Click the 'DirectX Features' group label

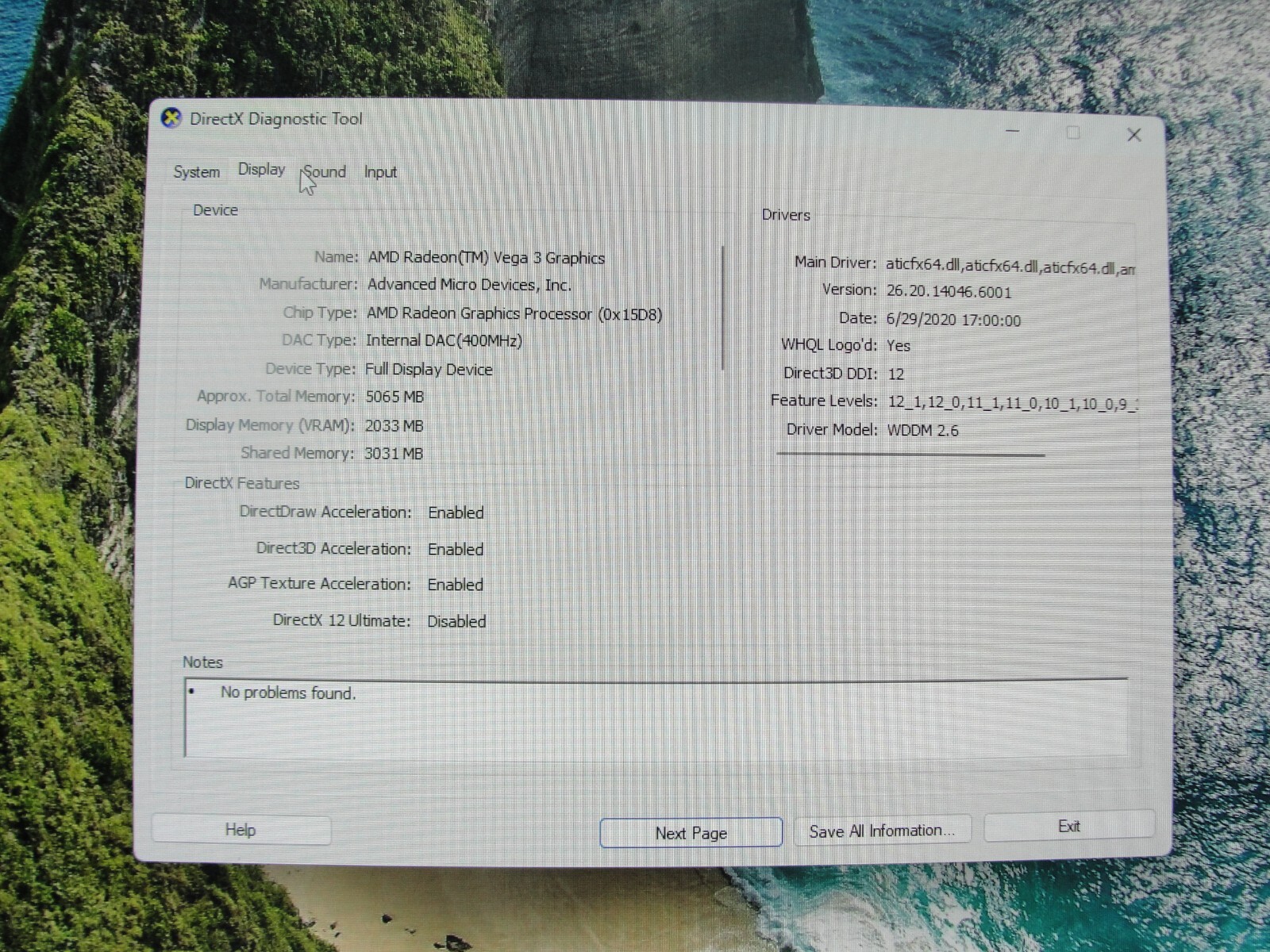[x=242, y=483]
